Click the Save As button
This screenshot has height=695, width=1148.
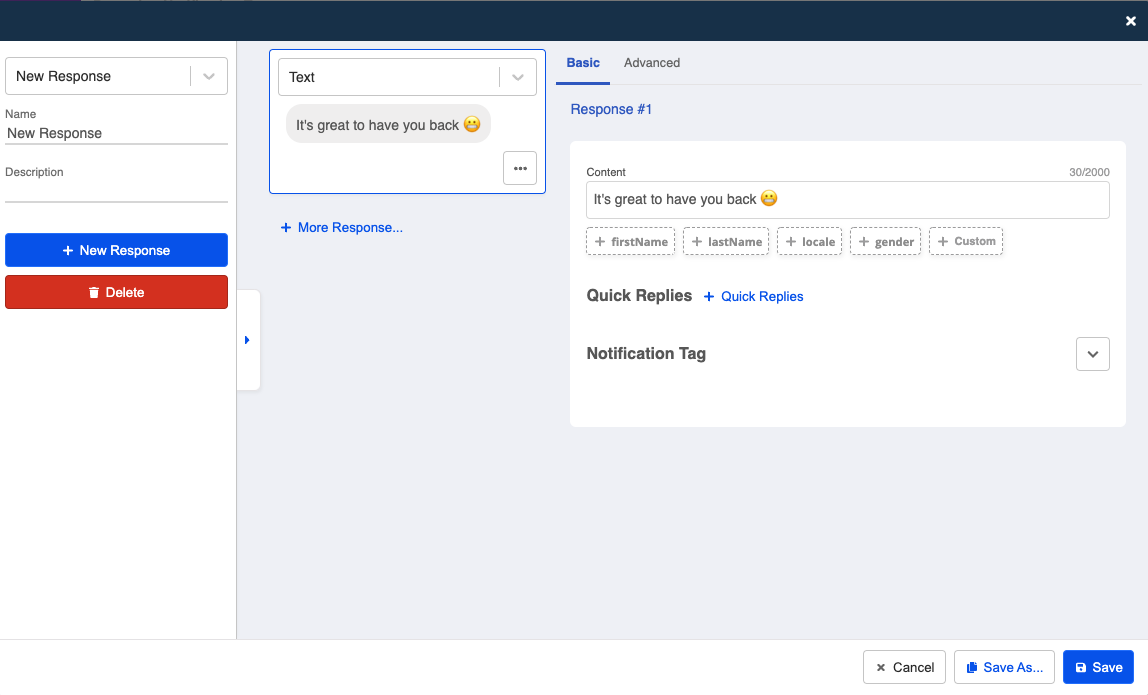coord(1003,667)
